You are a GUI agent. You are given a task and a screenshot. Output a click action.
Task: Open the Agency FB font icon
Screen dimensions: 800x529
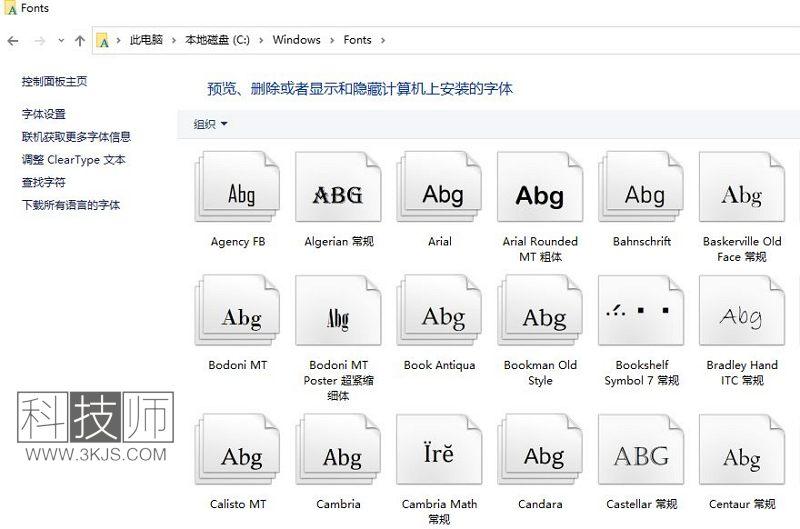pyautogui.click(x=238, y=193)
